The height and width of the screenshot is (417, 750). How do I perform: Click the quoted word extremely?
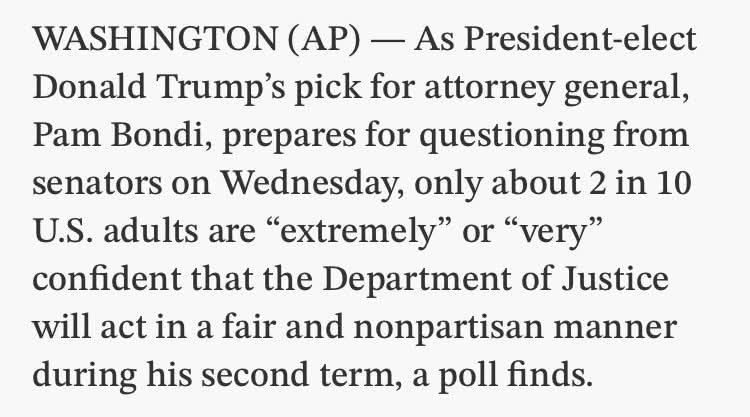click(358, 232)
